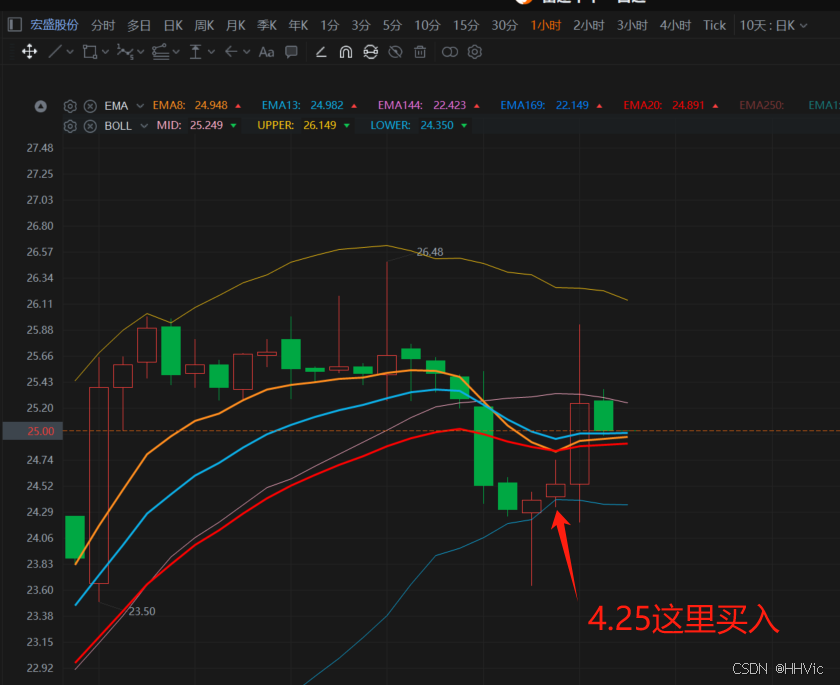Click the 26.48 high price marker
The image size is (840, 685).
pos(430,252)
